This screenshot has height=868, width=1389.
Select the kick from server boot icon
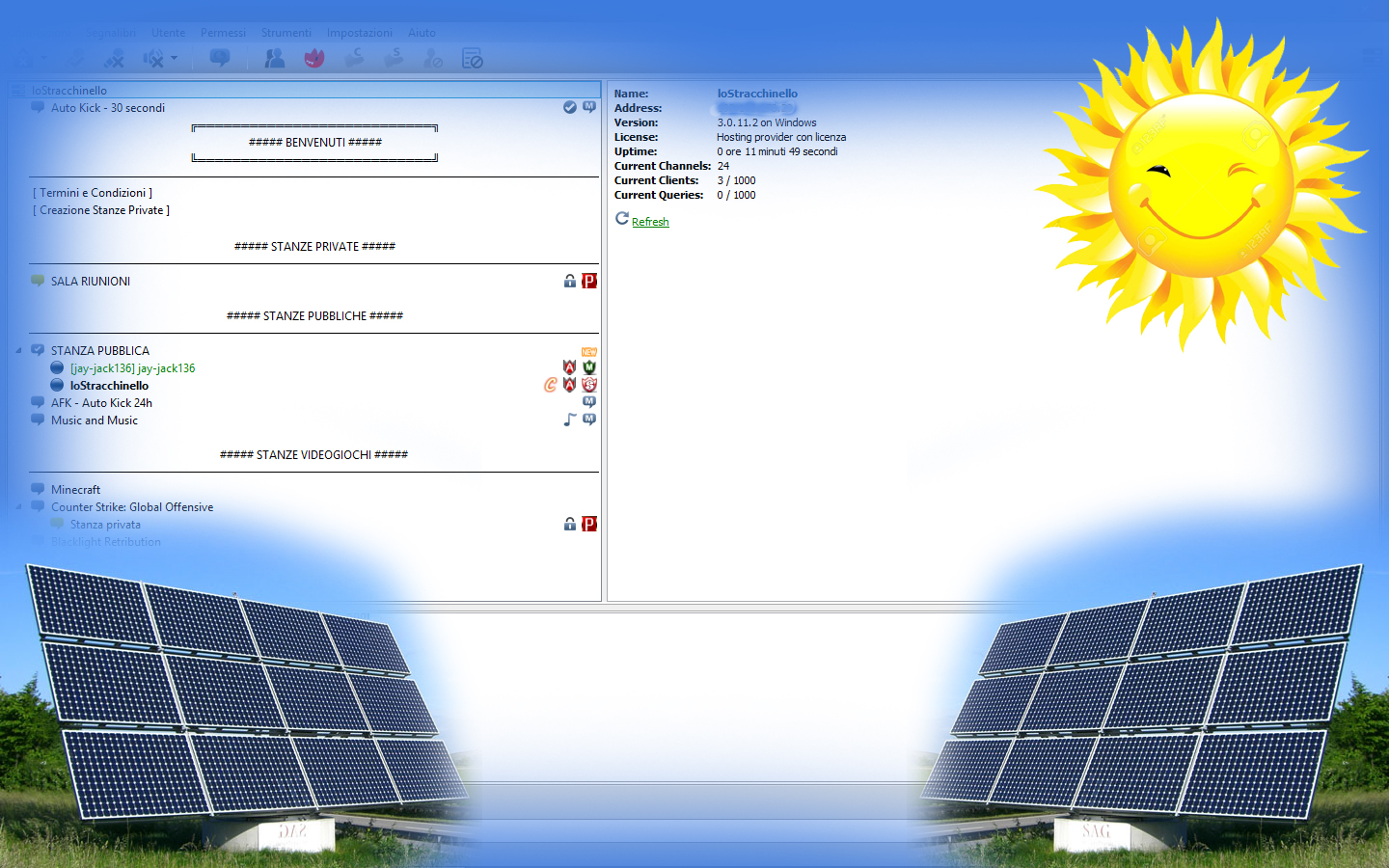click(392, 58)
